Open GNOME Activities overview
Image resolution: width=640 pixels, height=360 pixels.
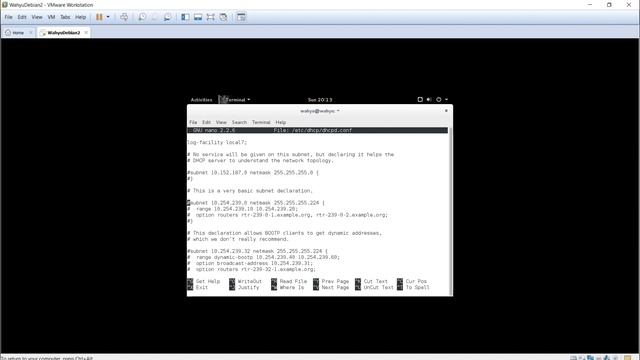[x=201, y=100]
